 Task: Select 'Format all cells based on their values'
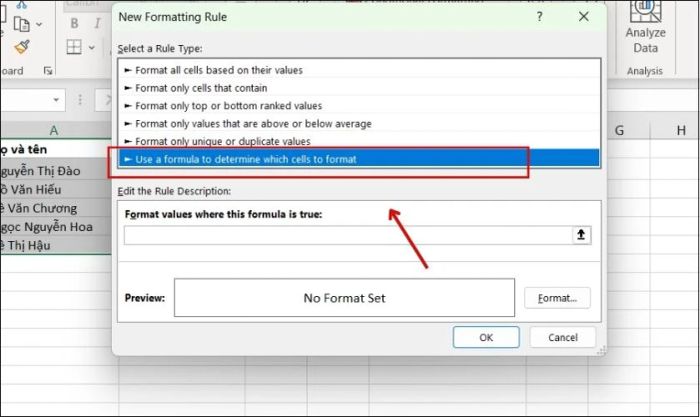coord(359,70)
